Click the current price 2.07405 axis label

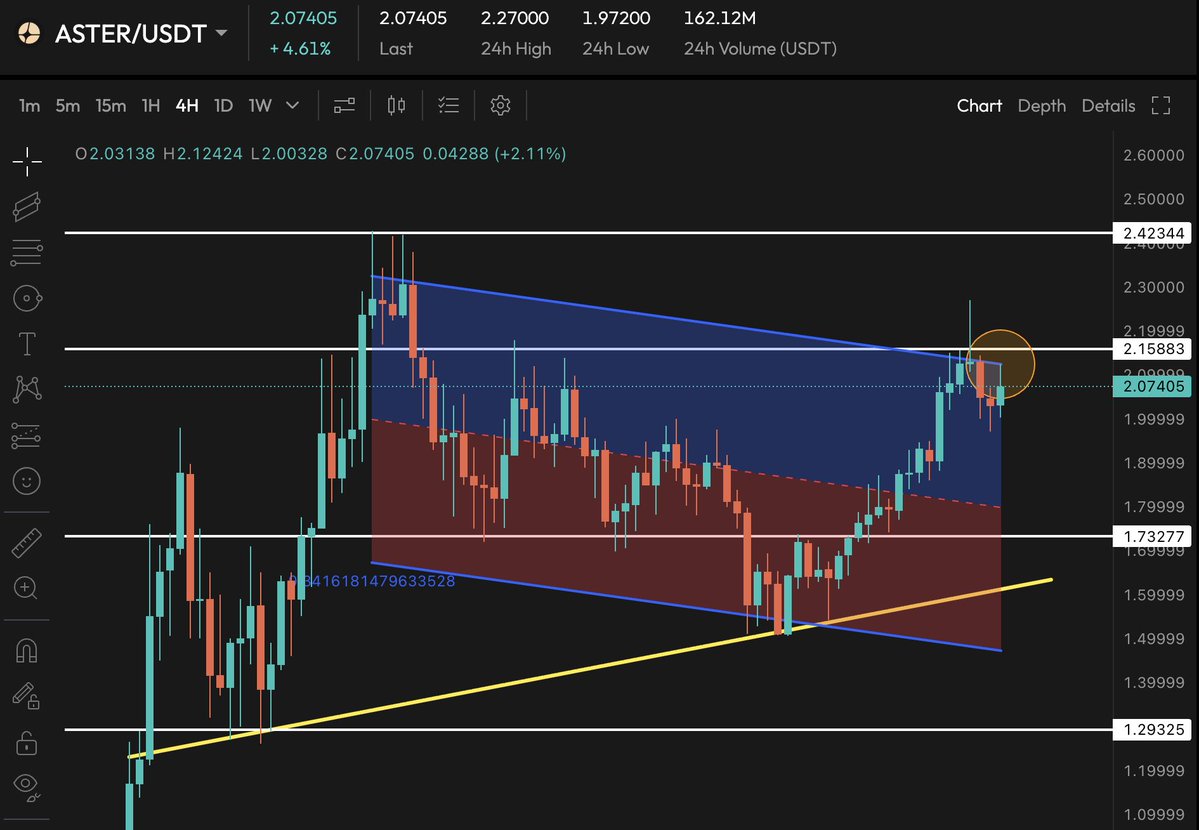(x=1152, y=386)
